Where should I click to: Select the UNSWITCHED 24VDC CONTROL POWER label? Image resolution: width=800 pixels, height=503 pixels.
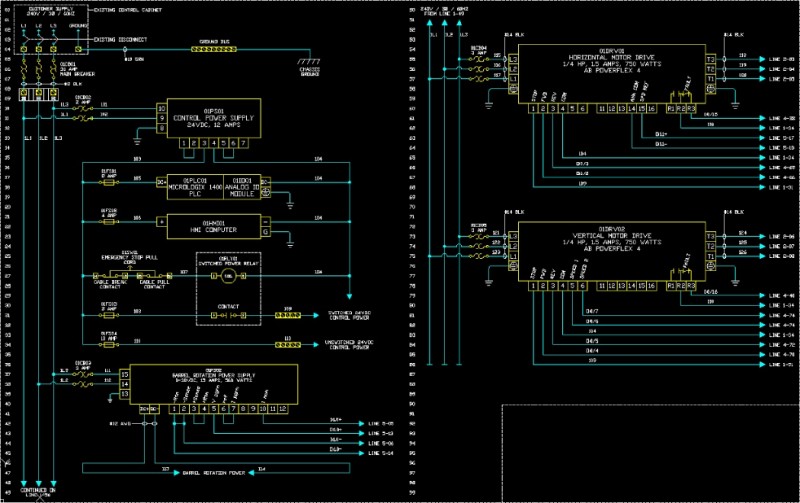[349, 345]
